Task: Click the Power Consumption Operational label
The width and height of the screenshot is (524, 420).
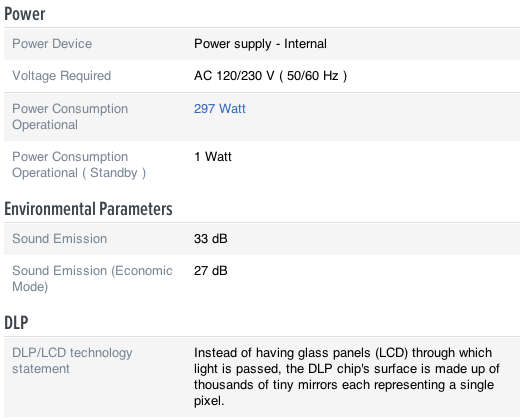Action: click(x=70, y=117)
